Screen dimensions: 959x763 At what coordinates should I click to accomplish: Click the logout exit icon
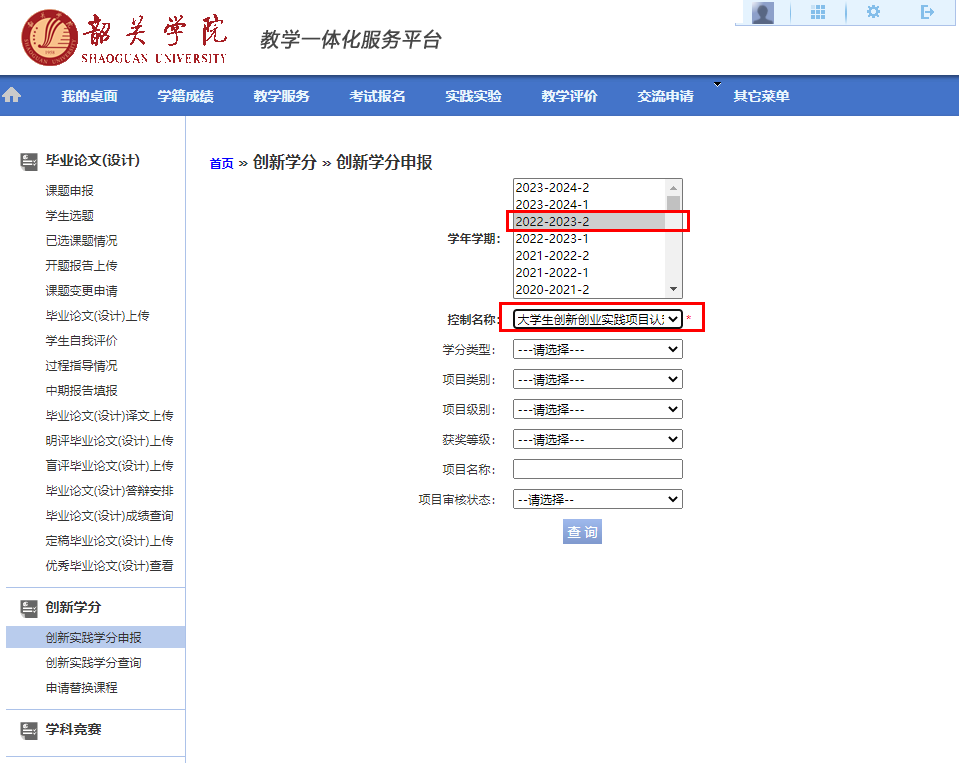(927, 12)
